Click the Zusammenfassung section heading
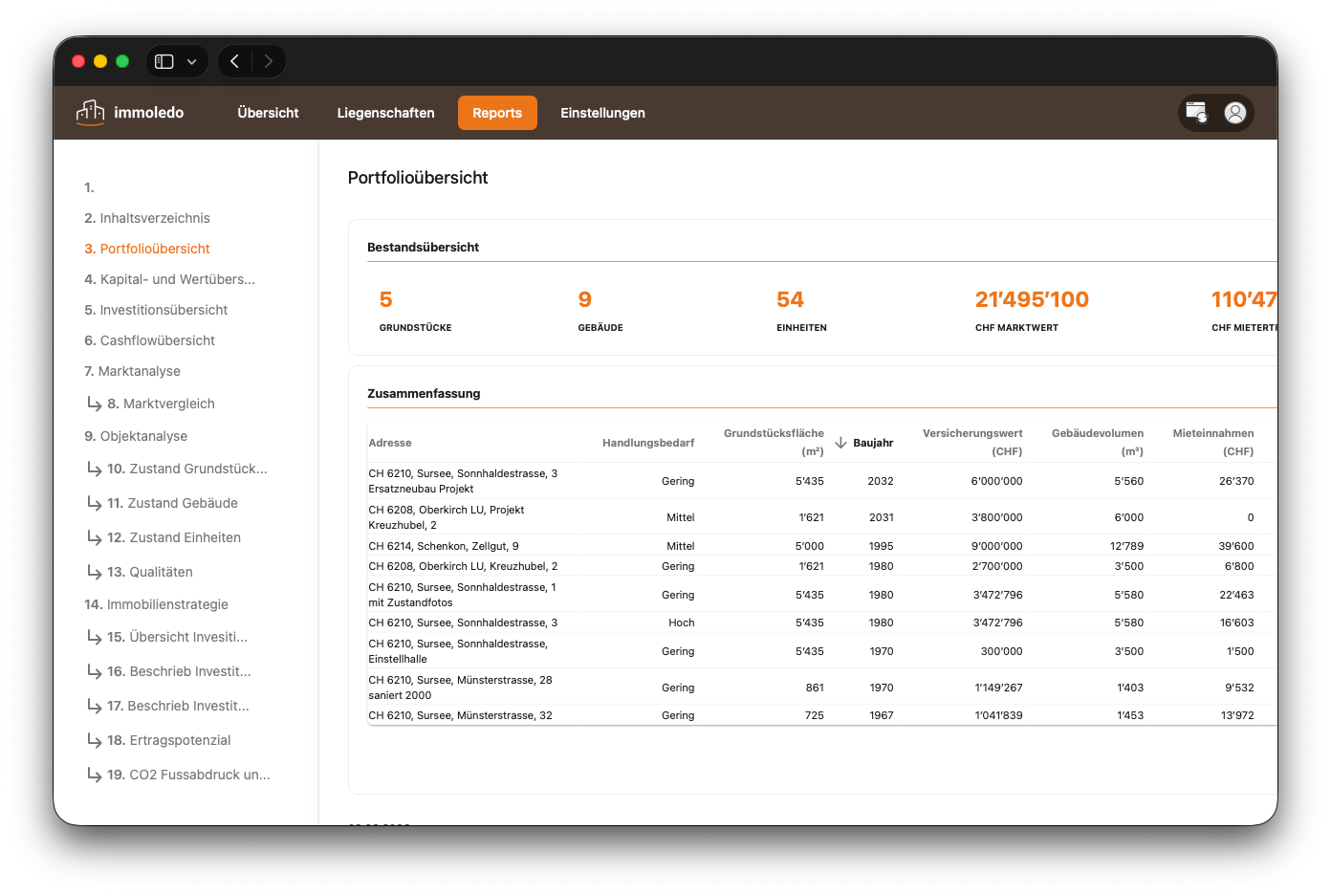 tap(424, 393)
